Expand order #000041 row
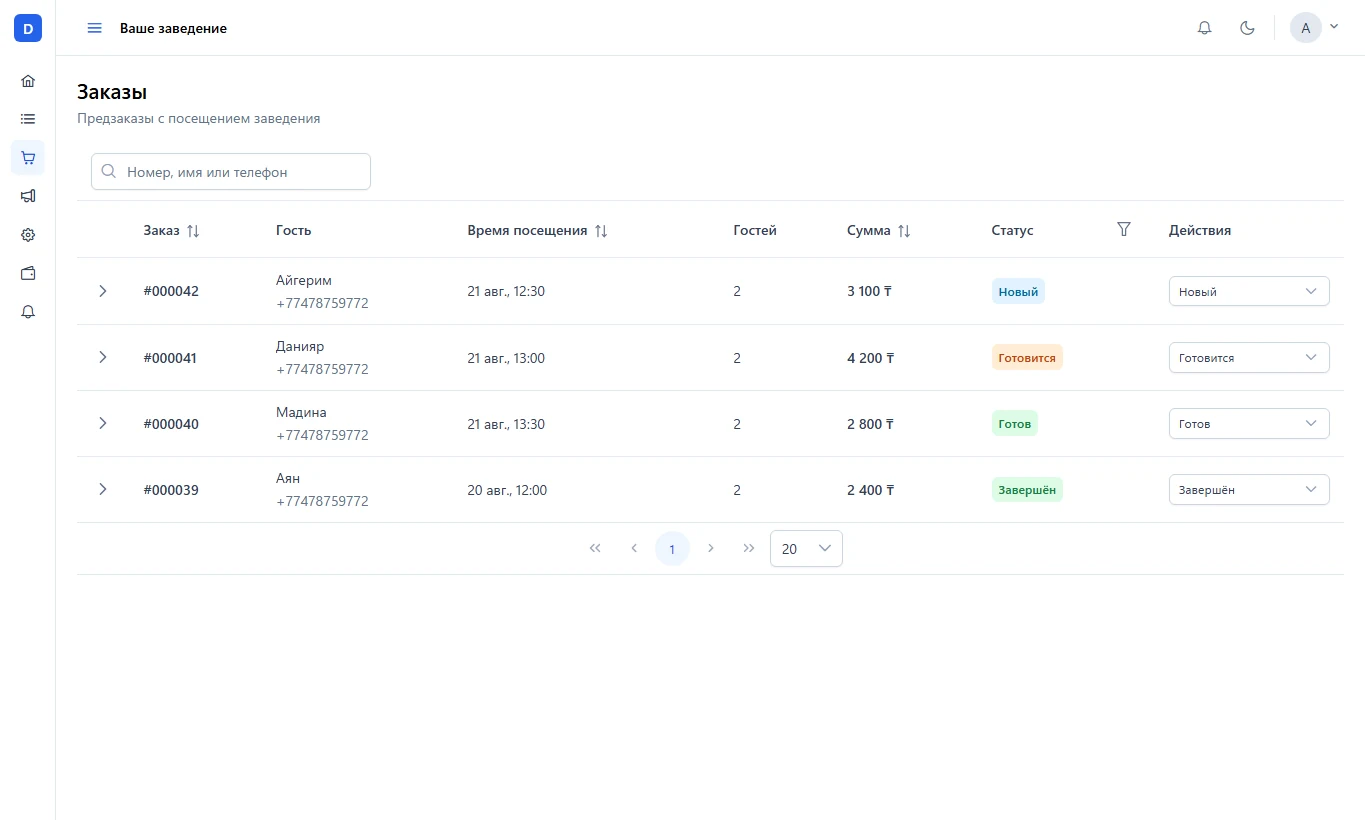This screenshot has width=1365, height=820. coord(102,357)
